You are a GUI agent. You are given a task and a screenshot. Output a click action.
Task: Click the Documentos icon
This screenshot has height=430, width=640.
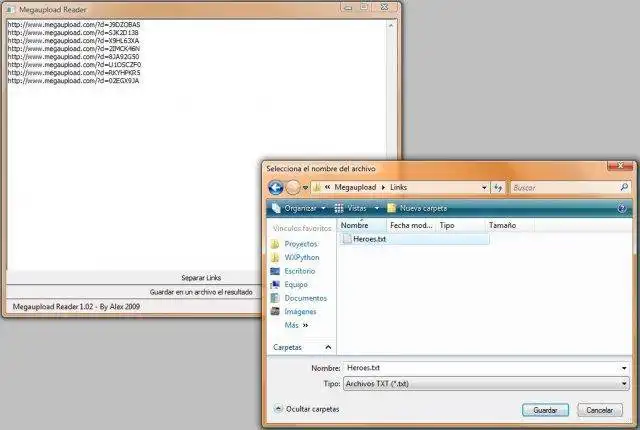click(x=275, y=298)
